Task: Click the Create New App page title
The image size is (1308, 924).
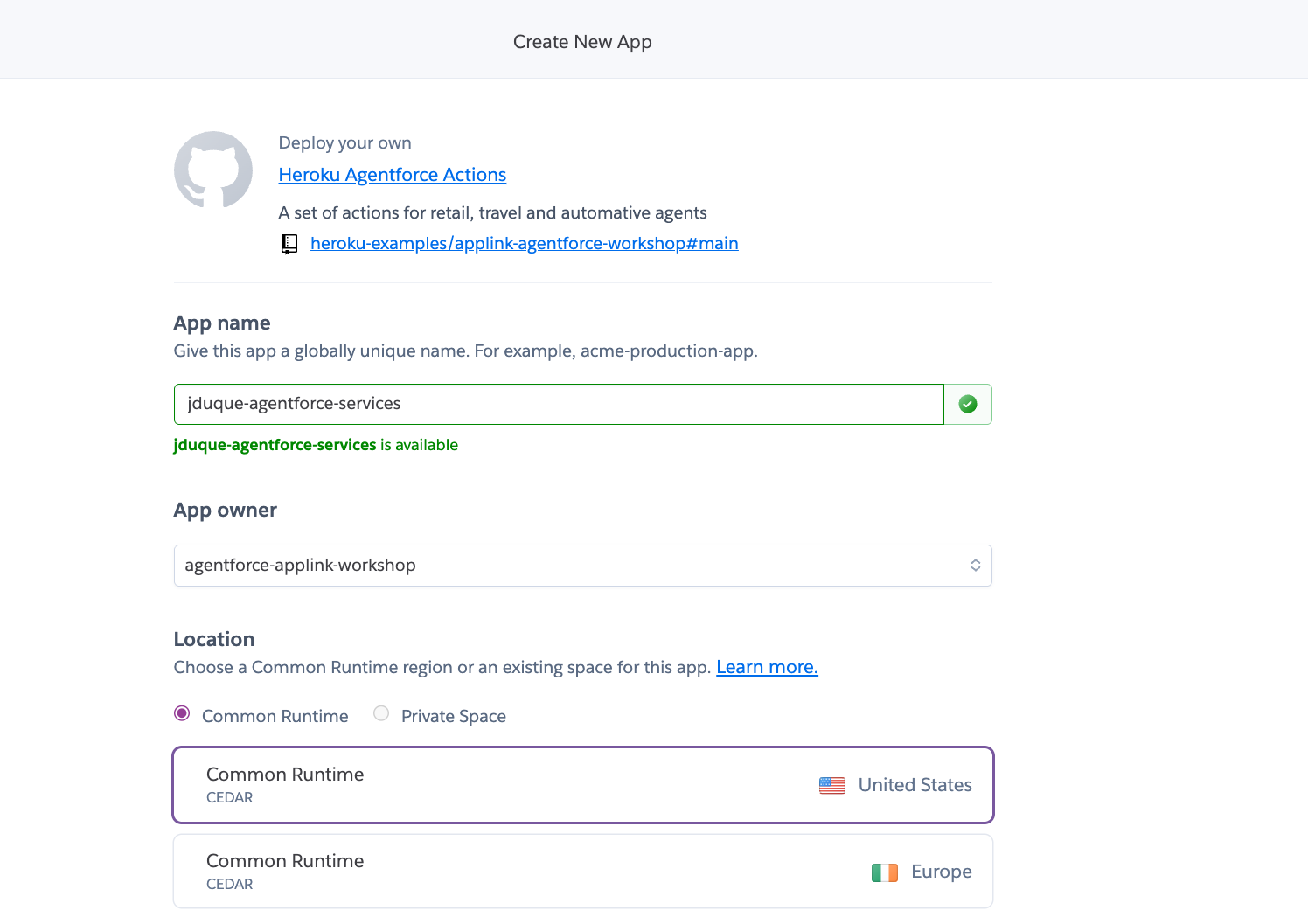Action: point(582,41)
